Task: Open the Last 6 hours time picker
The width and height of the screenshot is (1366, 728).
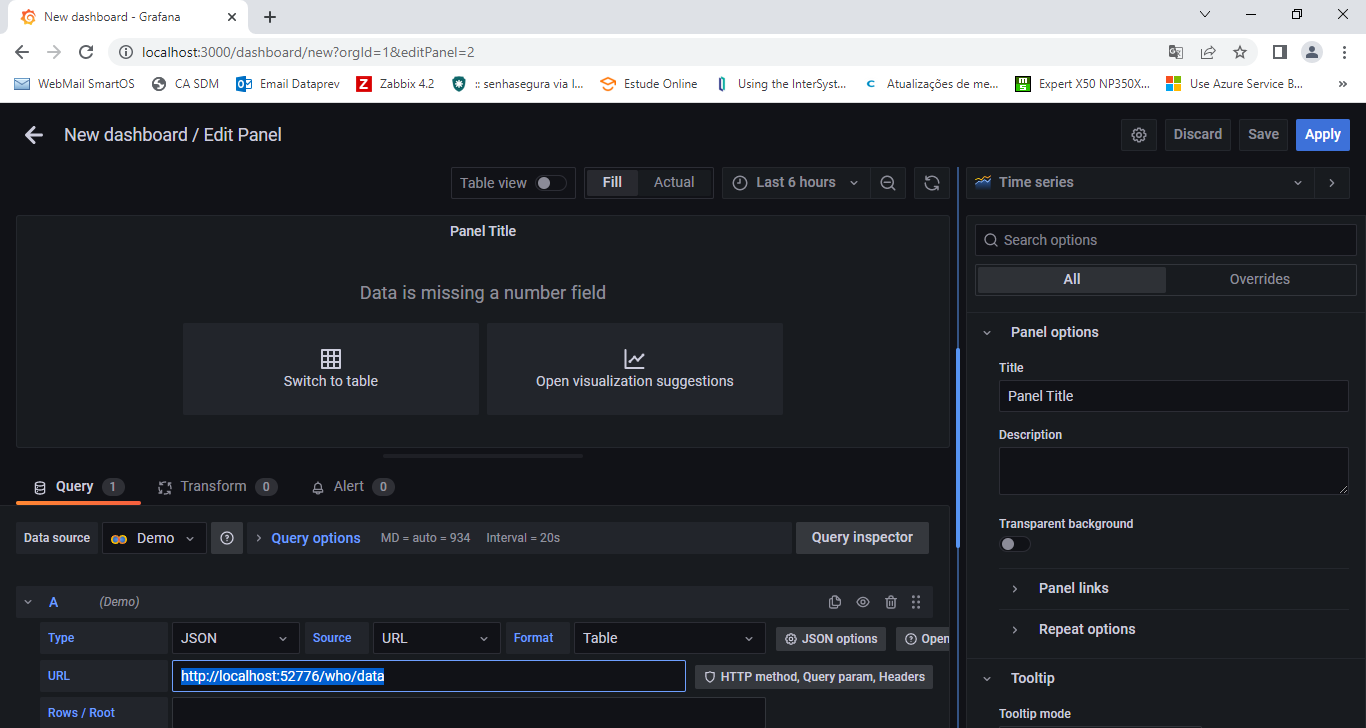Action: (795, 183)
